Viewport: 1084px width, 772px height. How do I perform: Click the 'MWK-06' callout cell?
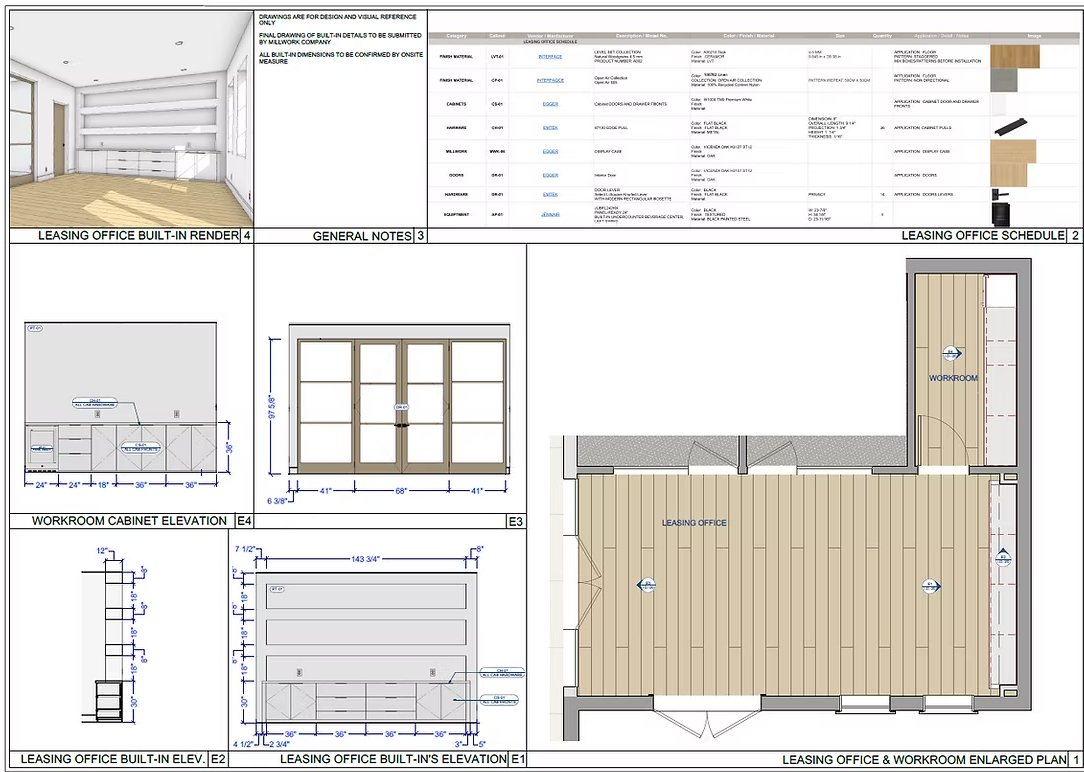coord(496,151)
